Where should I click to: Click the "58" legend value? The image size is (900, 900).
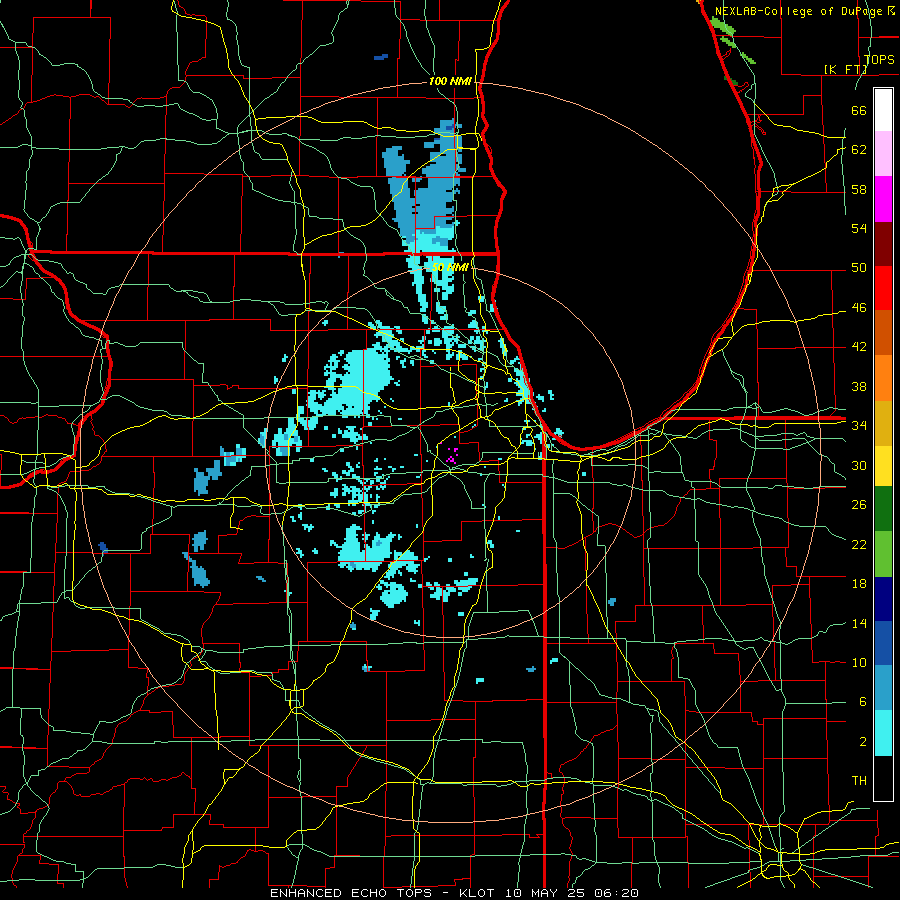coord(859,189)
